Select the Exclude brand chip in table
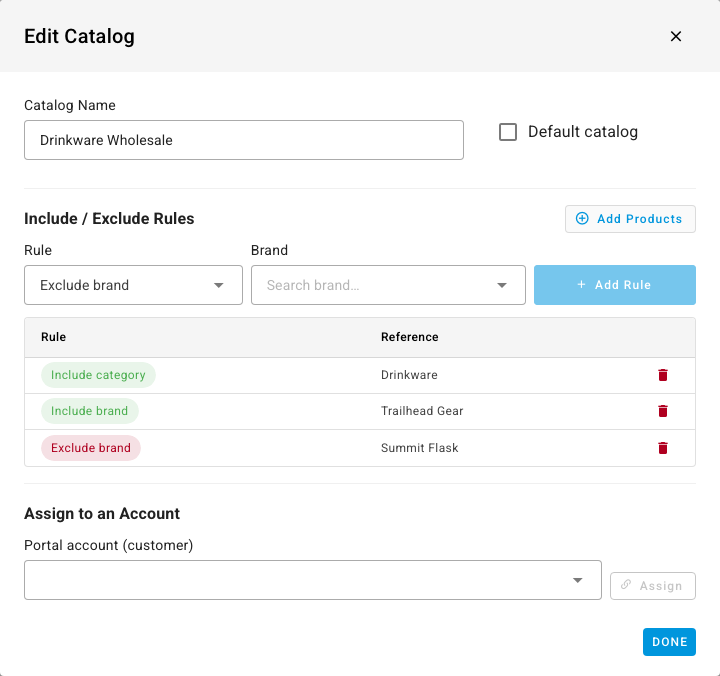Viewport: 720px width, 676px height. pyautogui.click(x=91, y=448)
